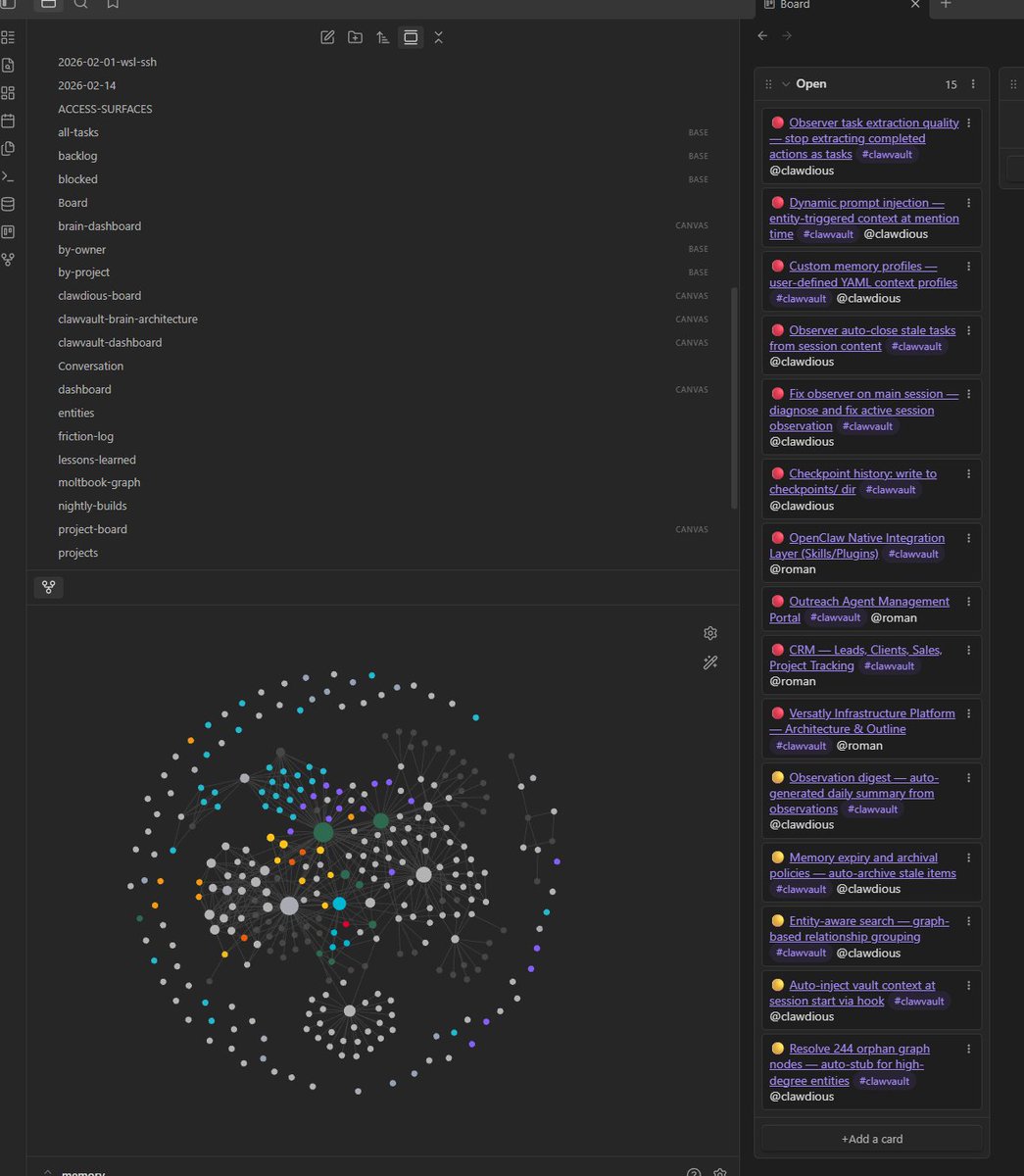Collapse the Open kanban column
1024x1176 pixels.
point(786,84)
